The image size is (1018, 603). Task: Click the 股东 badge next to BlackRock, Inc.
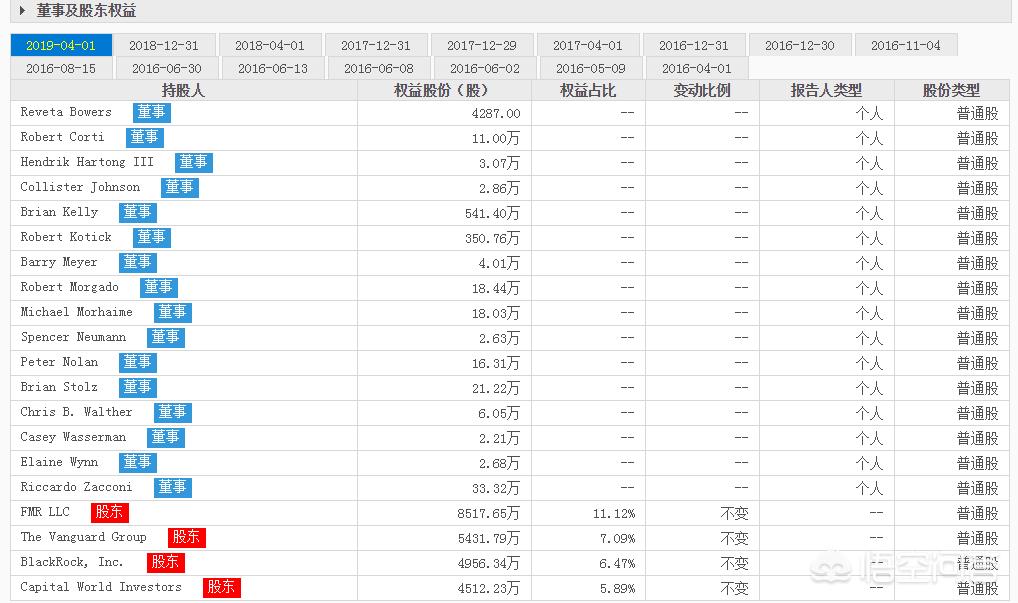point(166,562)
